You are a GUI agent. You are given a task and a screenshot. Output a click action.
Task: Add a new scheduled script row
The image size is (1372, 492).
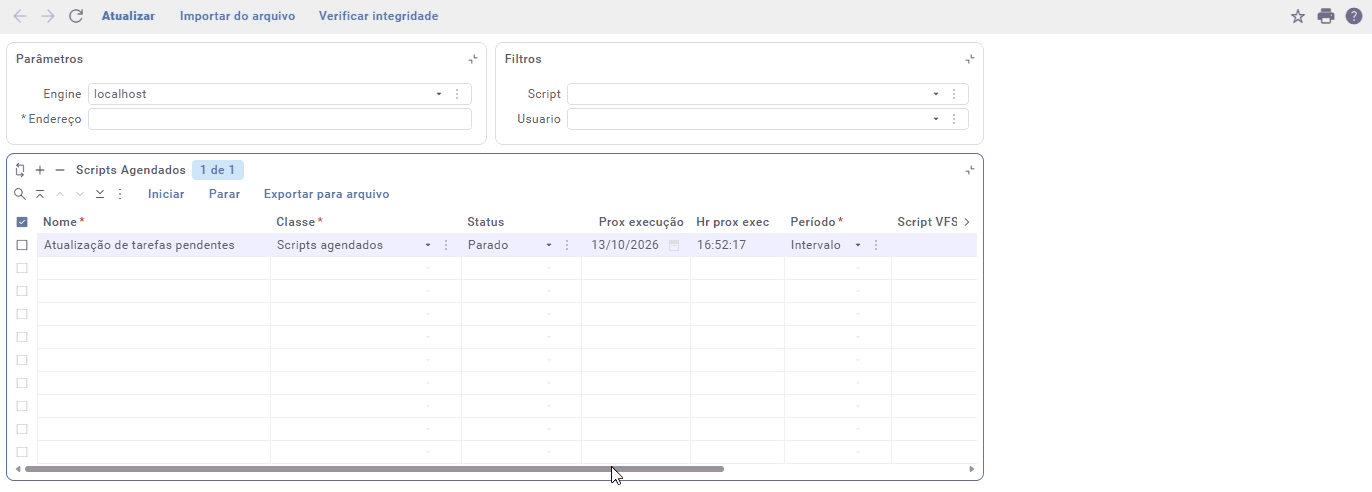pos(40,170)
